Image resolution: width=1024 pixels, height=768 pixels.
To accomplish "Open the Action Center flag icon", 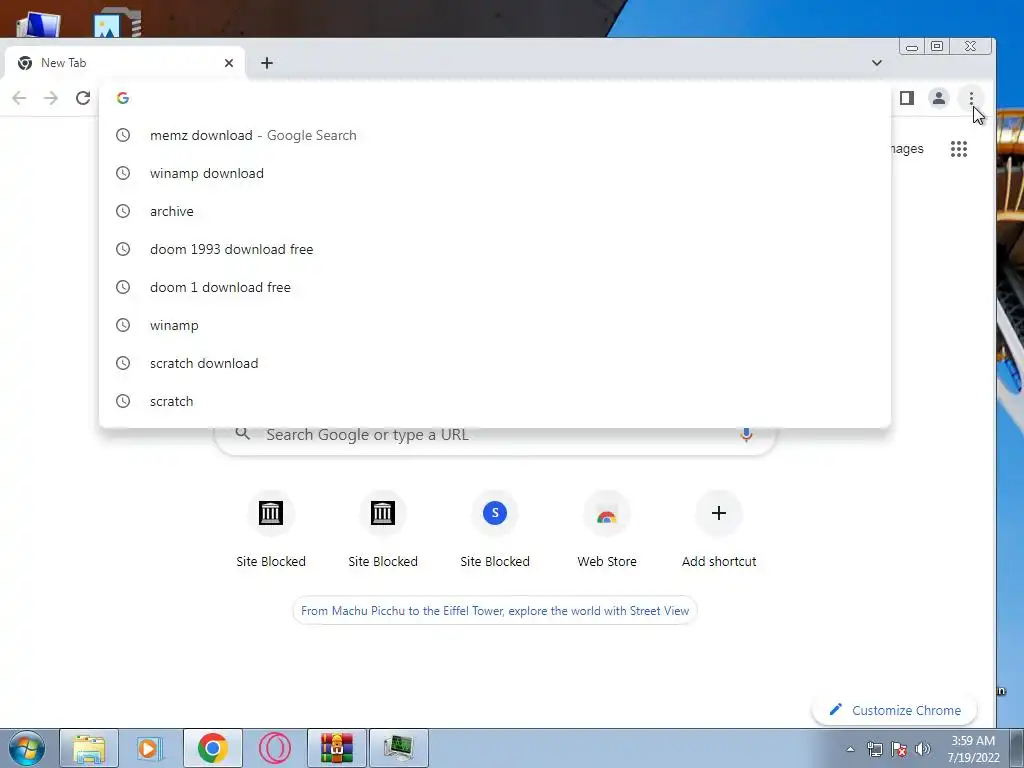I will click(899, 749).
